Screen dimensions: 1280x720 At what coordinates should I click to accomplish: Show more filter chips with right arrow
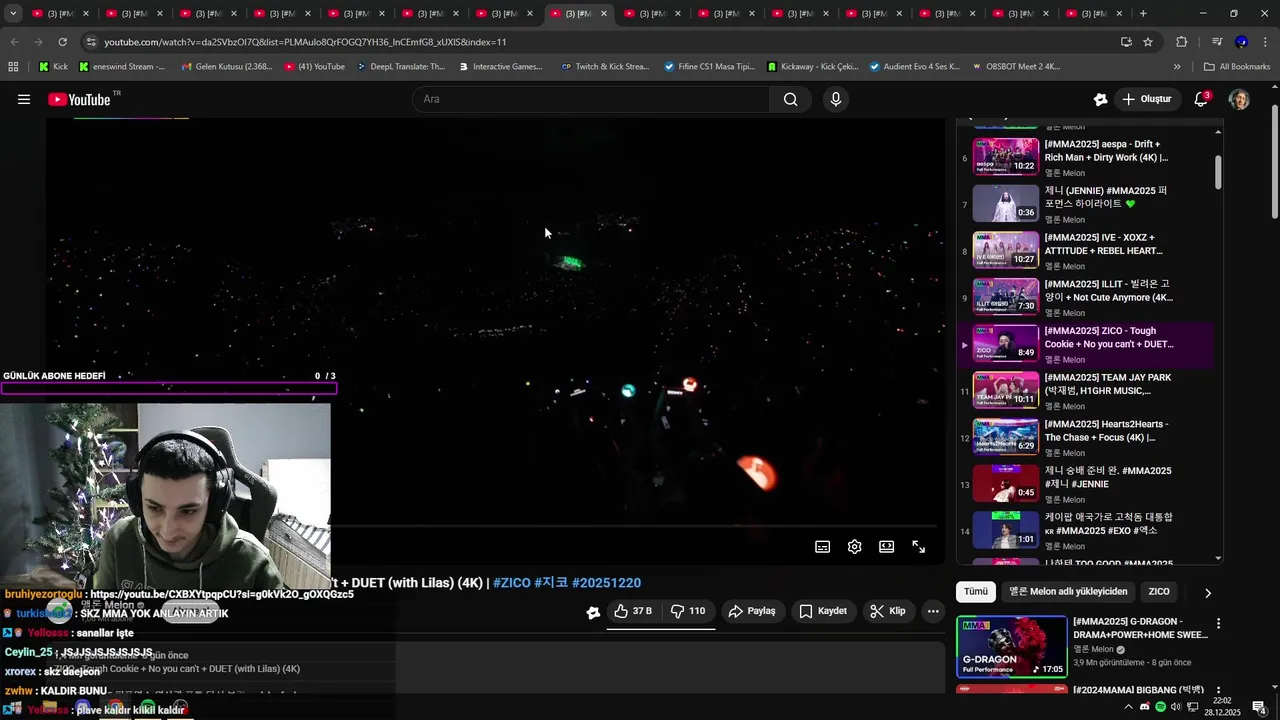(x=1207, y=592)
